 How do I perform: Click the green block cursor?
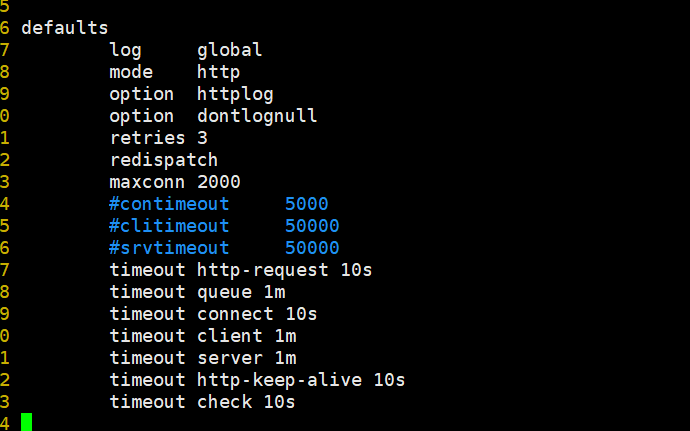tap(26, 422)
